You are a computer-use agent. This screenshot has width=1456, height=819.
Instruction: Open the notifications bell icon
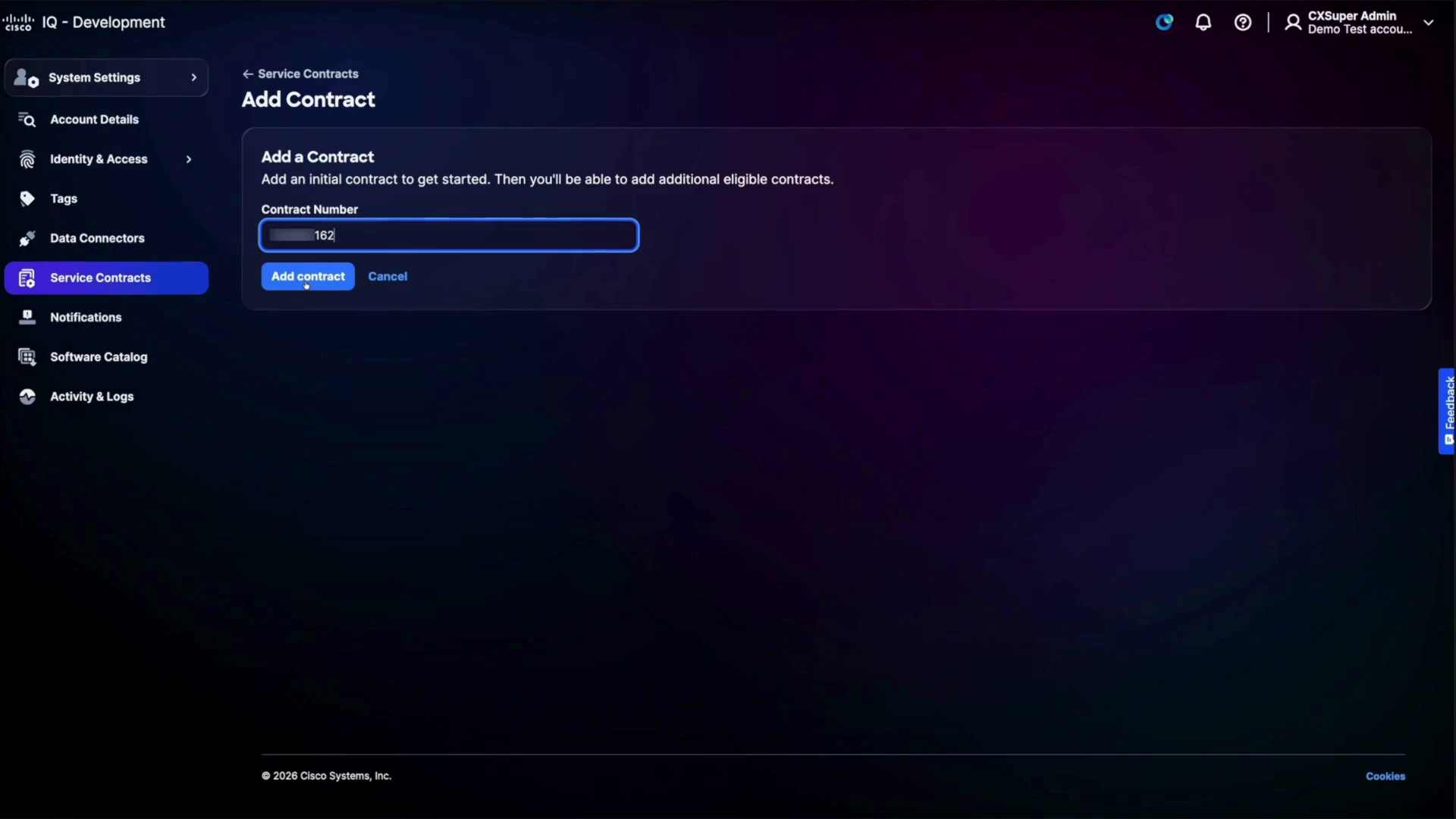coord(1203,23)
